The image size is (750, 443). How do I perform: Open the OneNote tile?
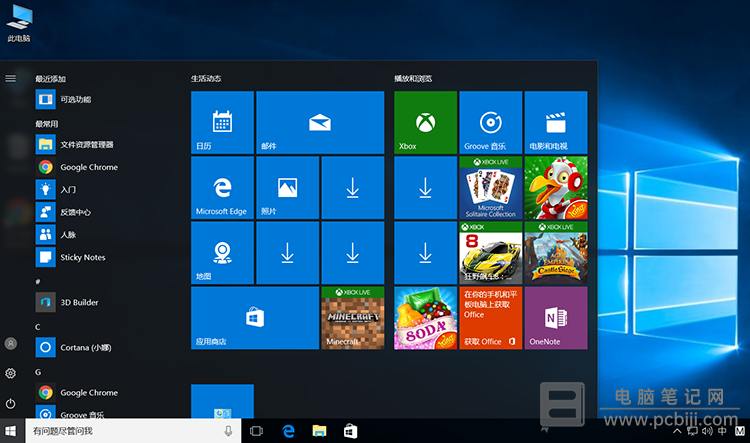point(556,318)
